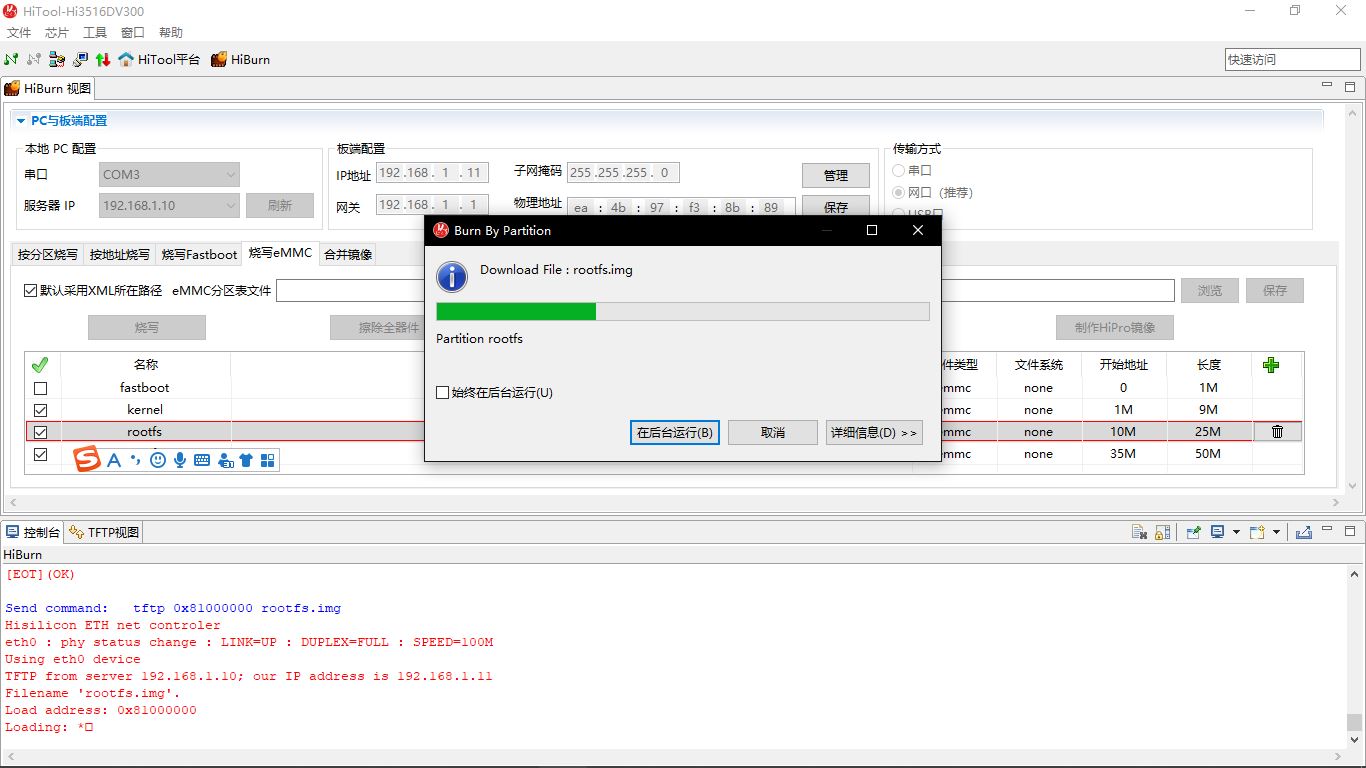
Task: Open the 服务器 IP 192.168.1.10 dropdown
Action: click(x=170, y=205)
